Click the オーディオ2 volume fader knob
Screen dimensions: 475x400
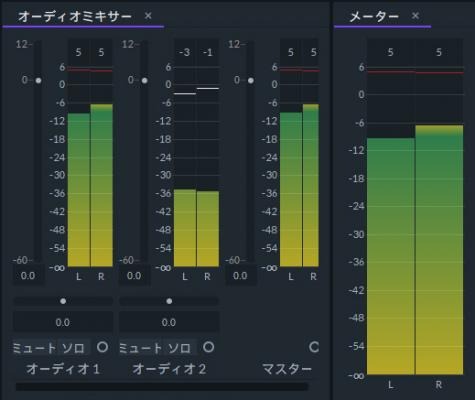(144, 80)
